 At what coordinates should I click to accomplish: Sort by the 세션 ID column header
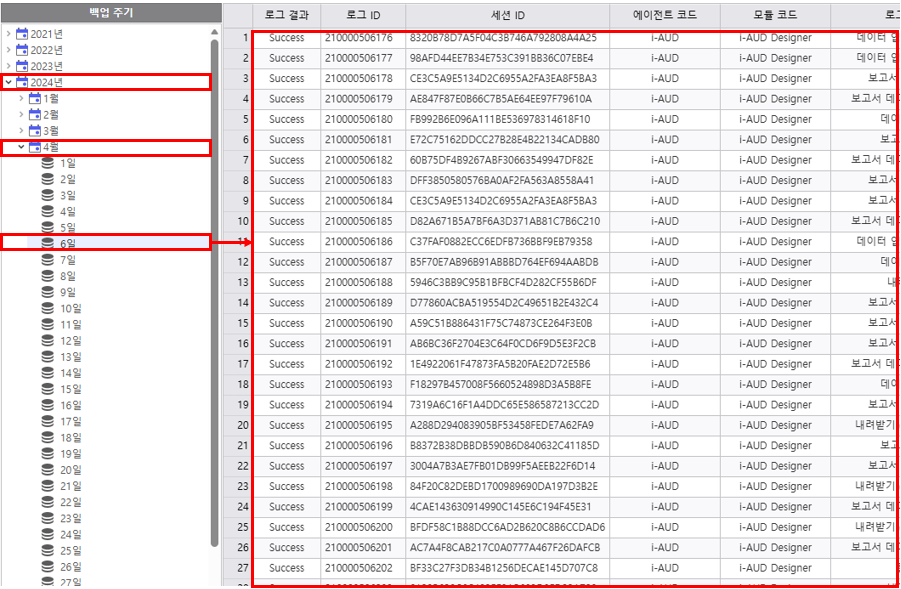tap(507, 16)
